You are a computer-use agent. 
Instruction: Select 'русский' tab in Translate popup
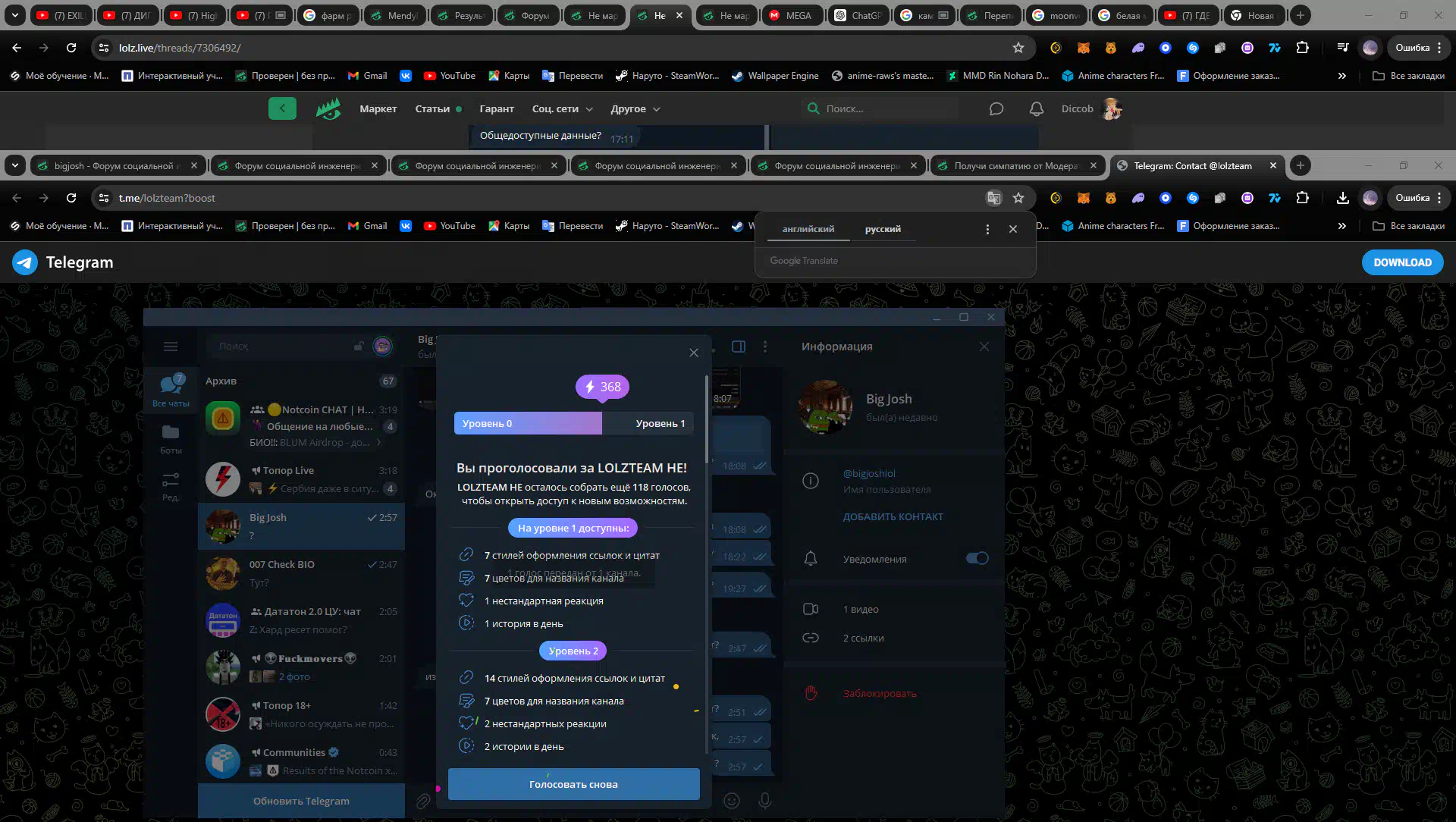883,229
